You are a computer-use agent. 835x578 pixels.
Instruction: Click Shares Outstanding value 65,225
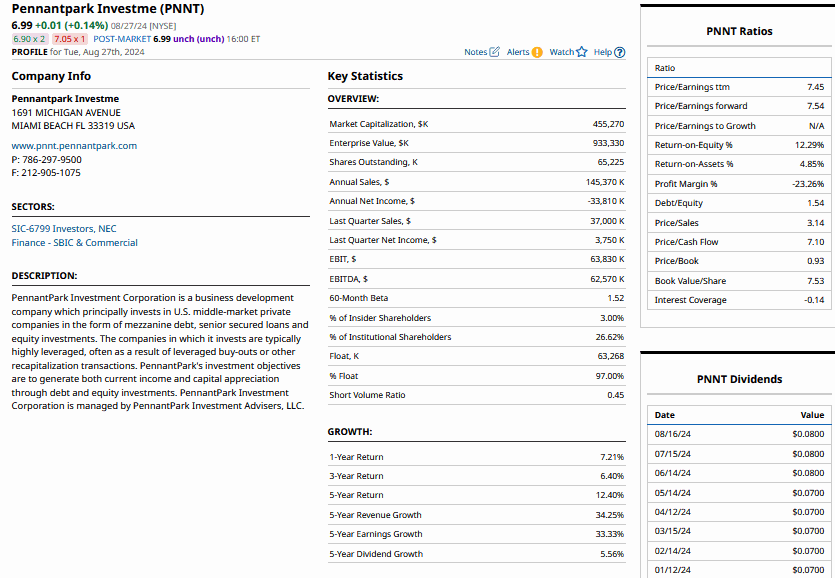point(611,162)
